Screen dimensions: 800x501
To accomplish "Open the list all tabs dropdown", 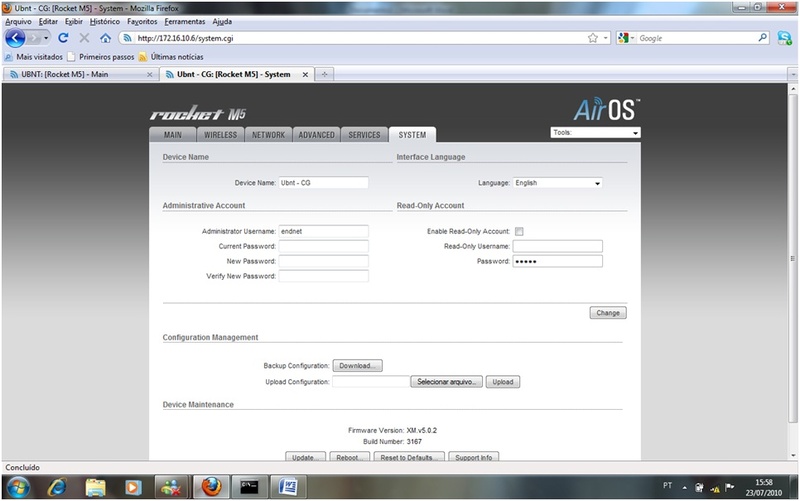I will point(793,74).
